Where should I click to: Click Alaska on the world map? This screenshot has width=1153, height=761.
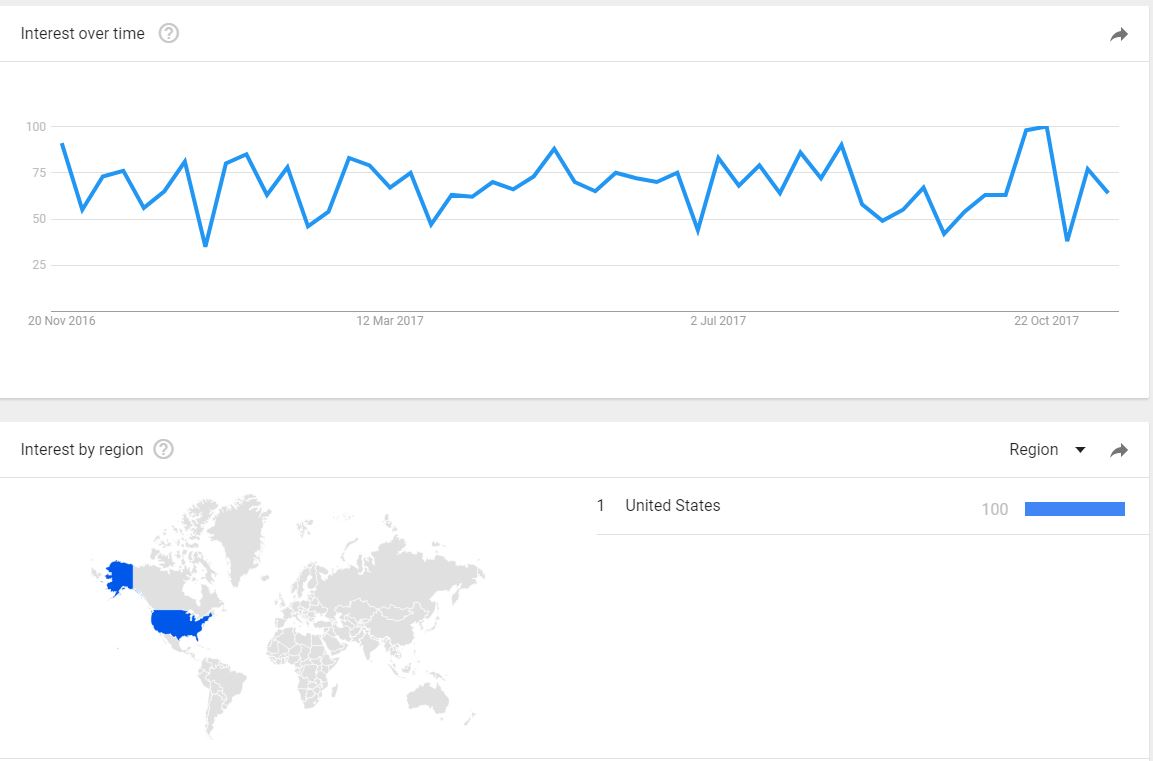120,576
